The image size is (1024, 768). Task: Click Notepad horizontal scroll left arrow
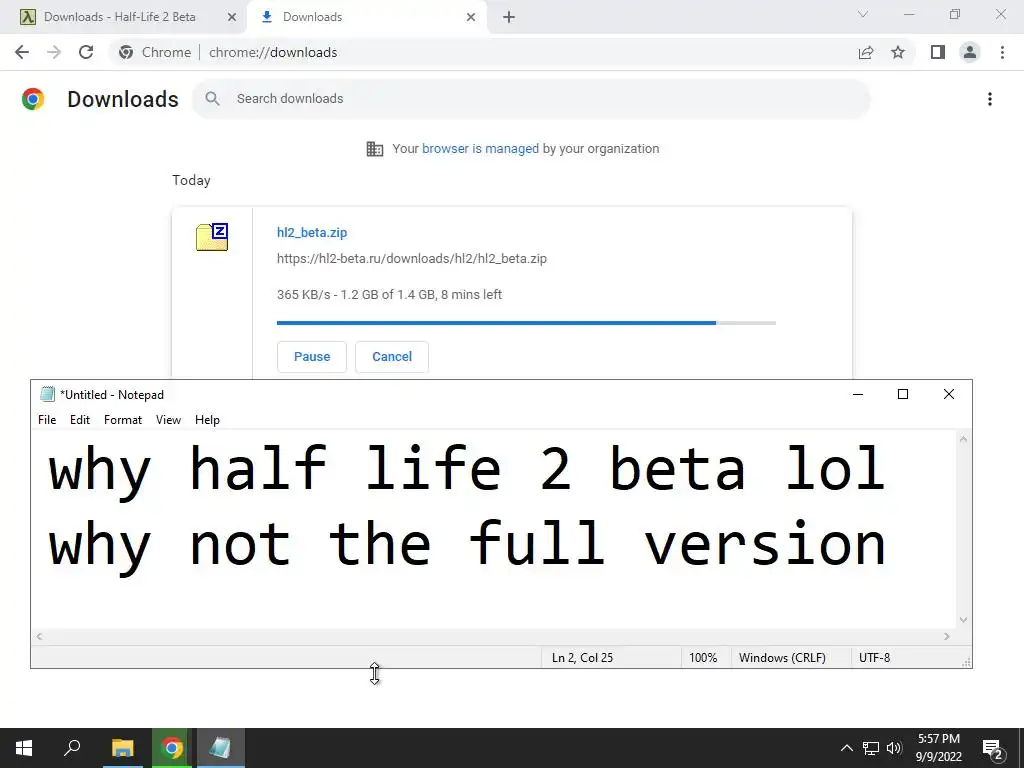click(39, 636)
